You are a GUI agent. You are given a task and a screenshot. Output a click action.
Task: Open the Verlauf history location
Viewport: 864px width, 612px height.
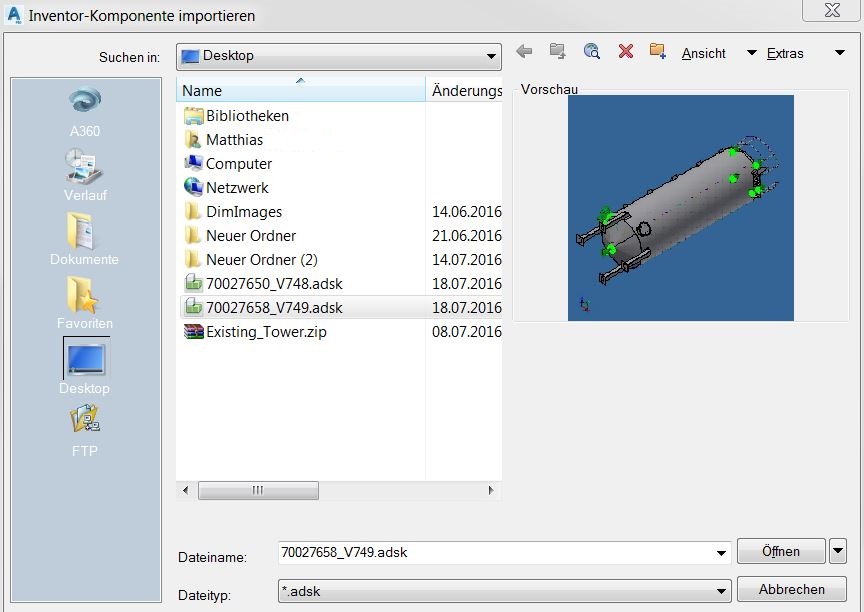[85, 175]
